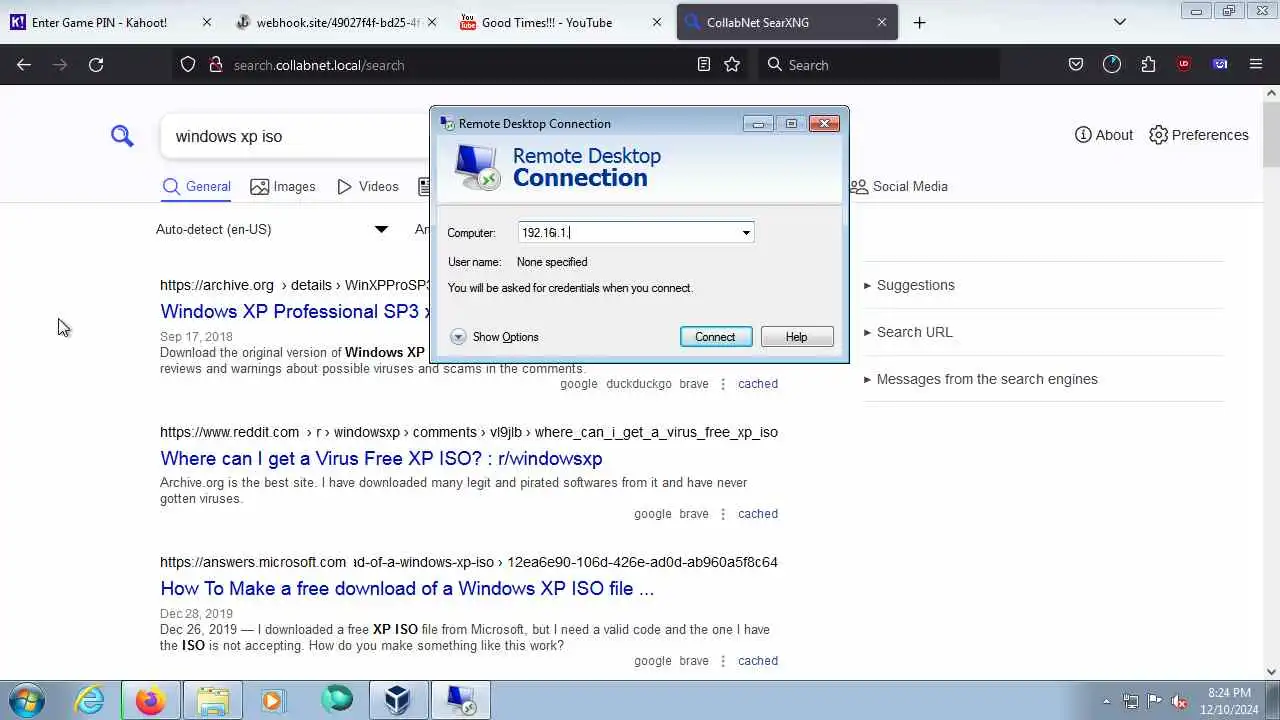Screen dimensions: 1280x720
Task: Click Connect in Remote Desktop
Action: pos(715,337)
